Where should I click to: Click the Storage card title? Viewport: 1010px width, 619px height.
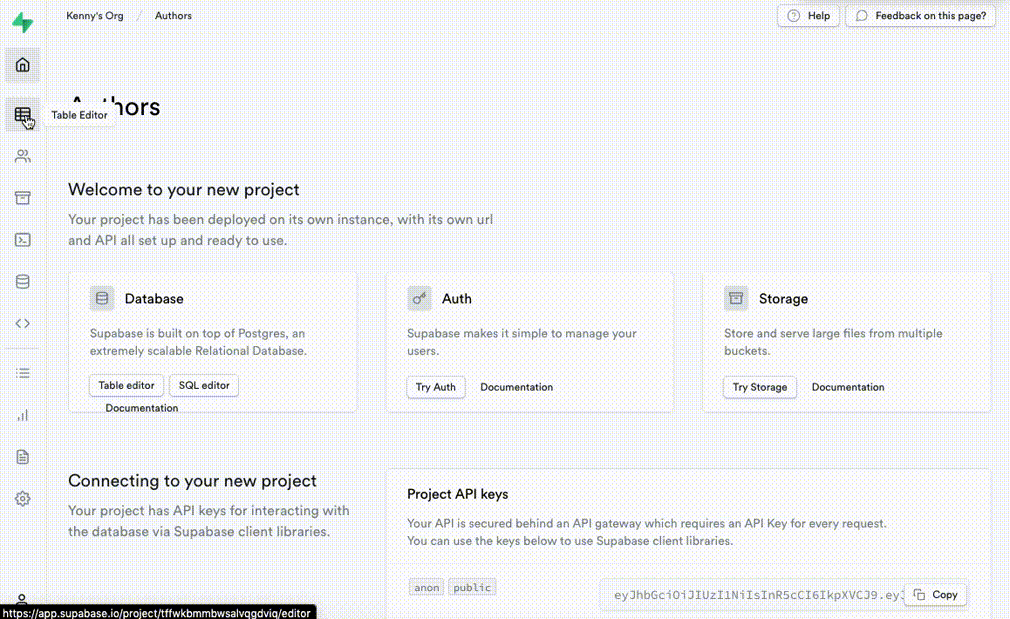tap(783, 299)
